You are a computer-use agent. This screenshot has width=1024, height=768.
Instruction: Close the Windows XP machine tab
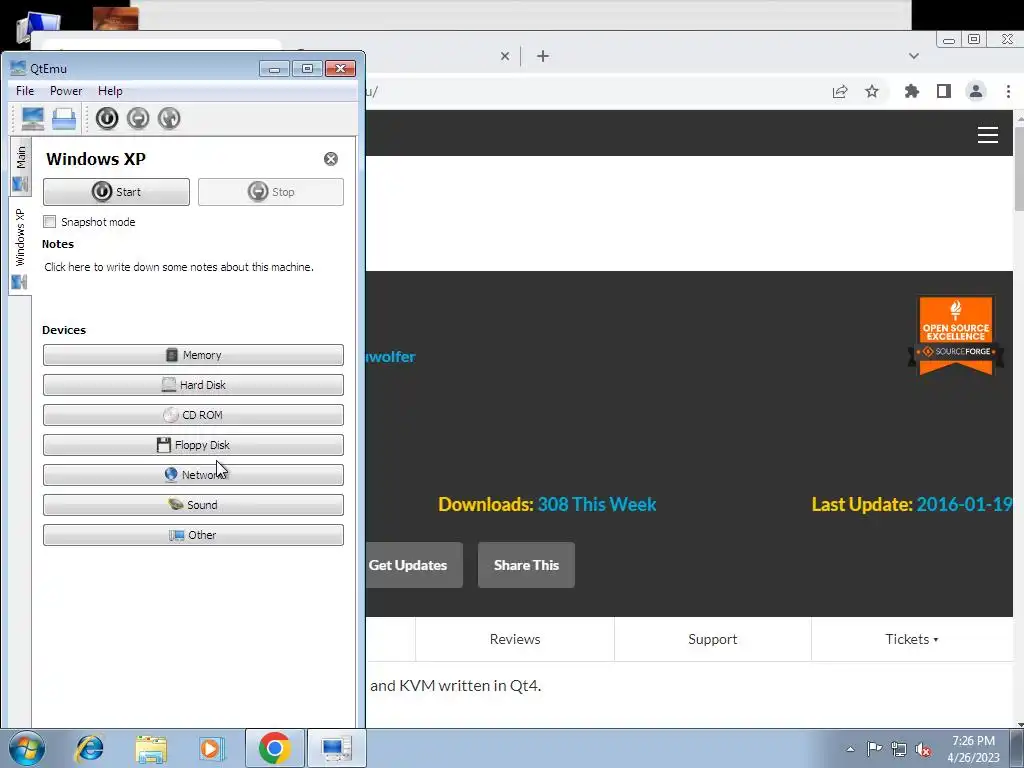tap(331, 159)
